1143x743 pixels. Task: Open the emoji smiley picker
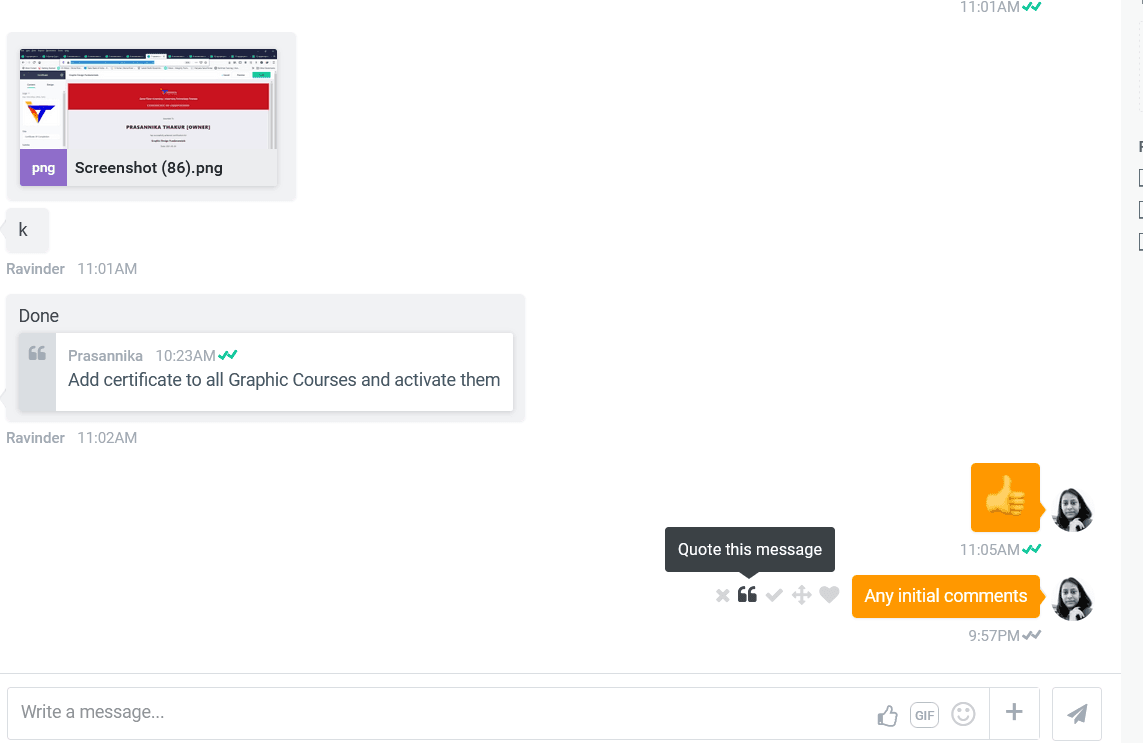pos(963,714)
